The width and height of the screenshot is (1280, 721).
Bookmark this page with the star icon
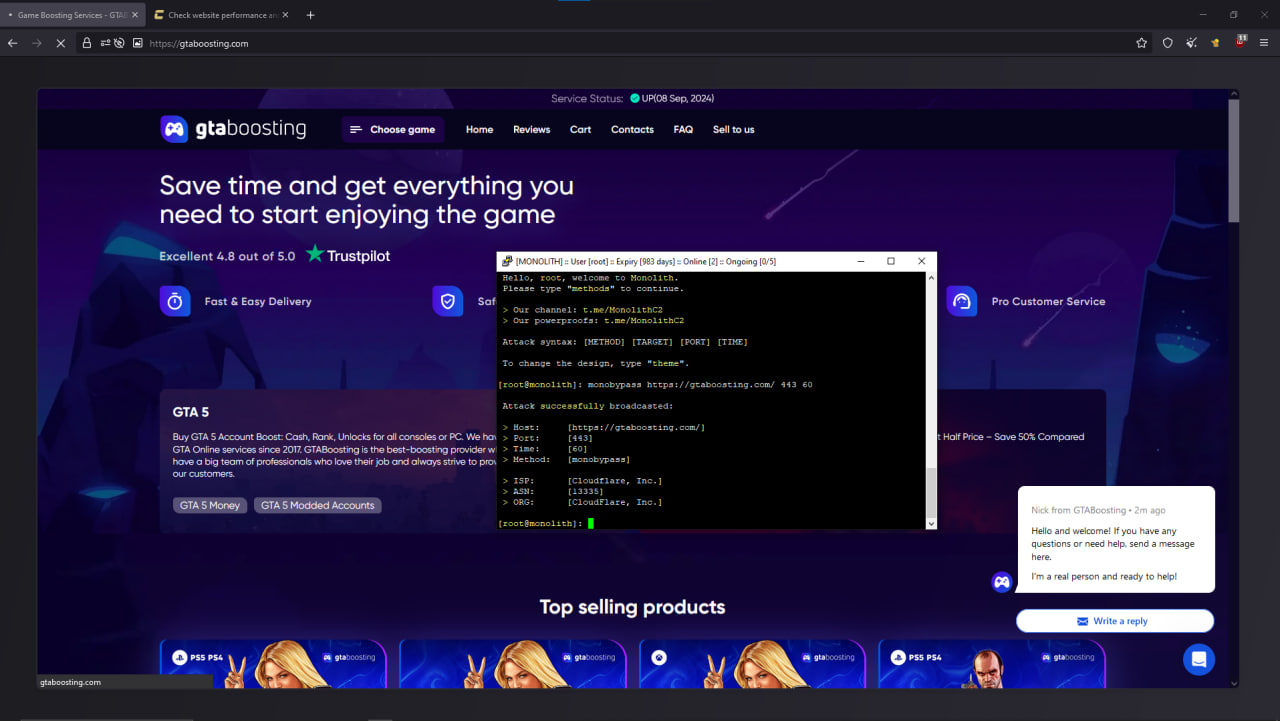point(1141,43)
